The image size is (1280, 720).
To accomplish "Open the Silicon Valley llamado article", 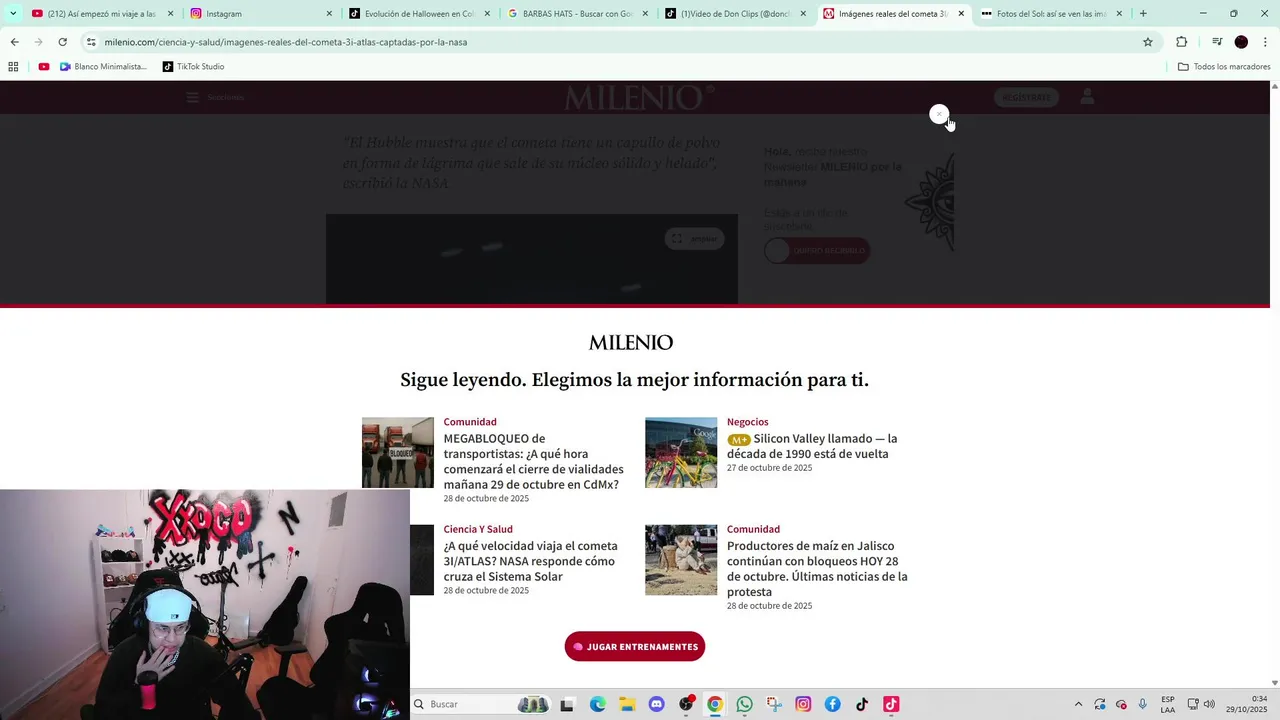I will (x=812, y=446).
